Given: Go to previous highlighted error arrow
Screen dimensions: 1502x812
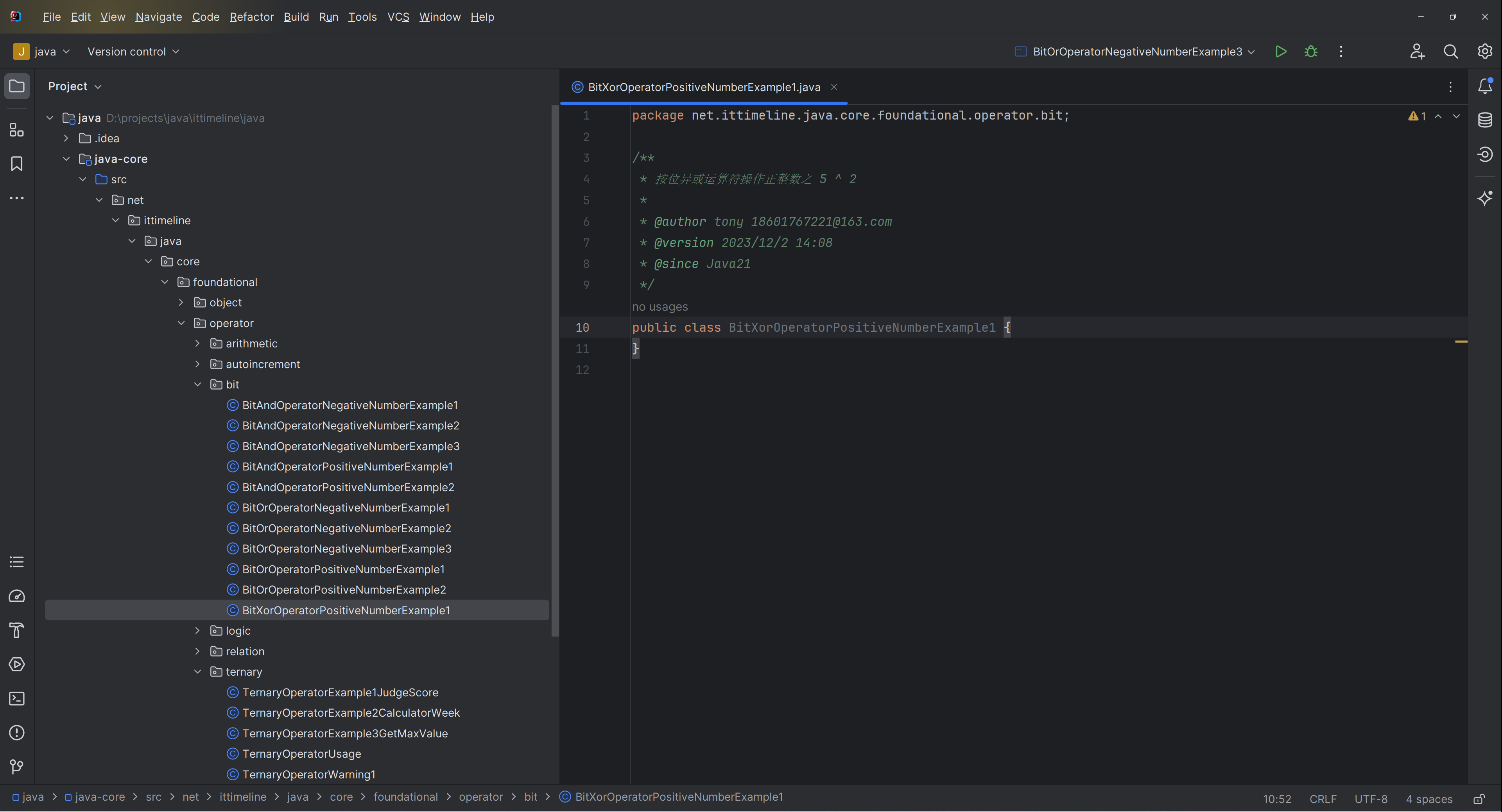Looking at the screenshot, I should point(1438,116).
